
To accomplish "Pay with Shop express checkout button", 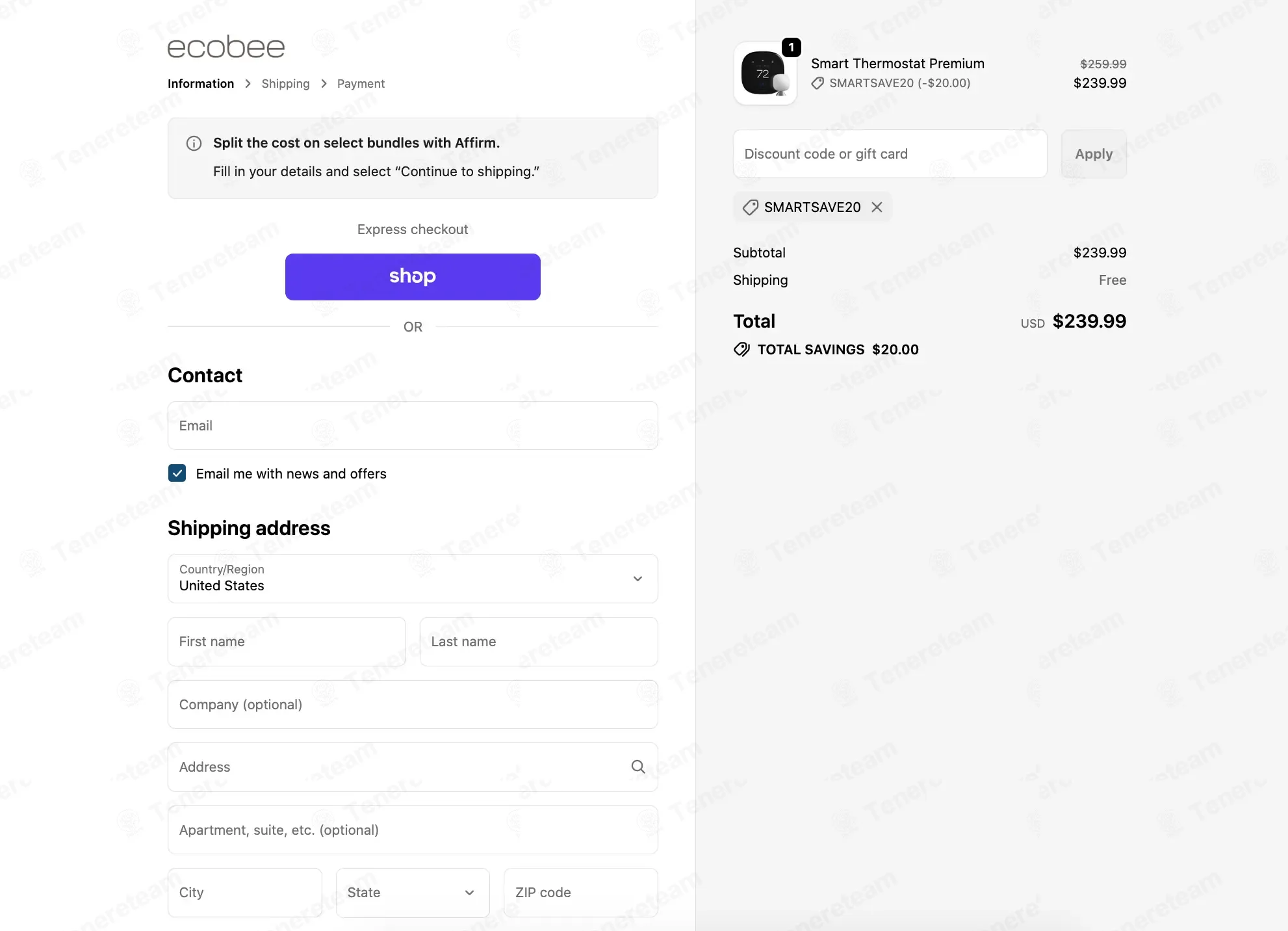I will point(413,277).
